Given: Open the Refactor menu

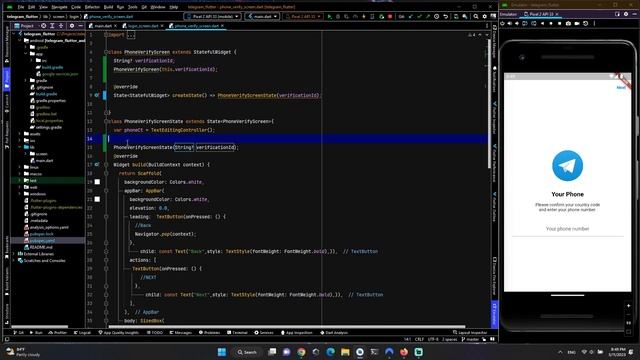Looking at the screenshot, I should (x=92, y=7).
